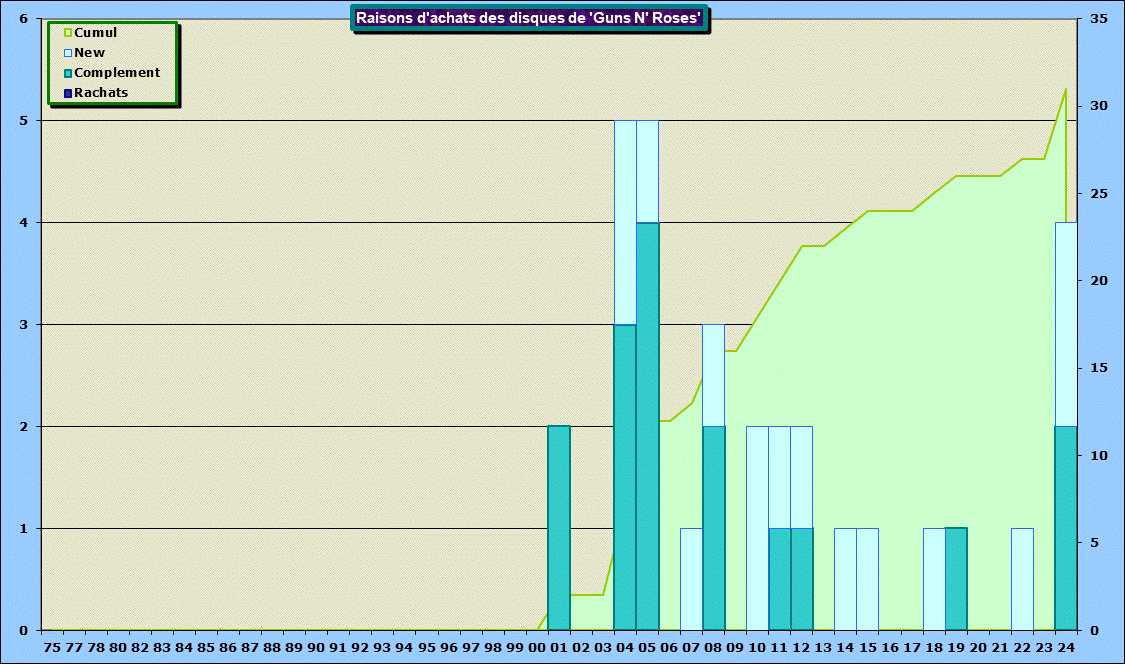Click the '35' label on the right axis
The image size is (1125, 664).
pyautogui.click(x=1098, y=19)
